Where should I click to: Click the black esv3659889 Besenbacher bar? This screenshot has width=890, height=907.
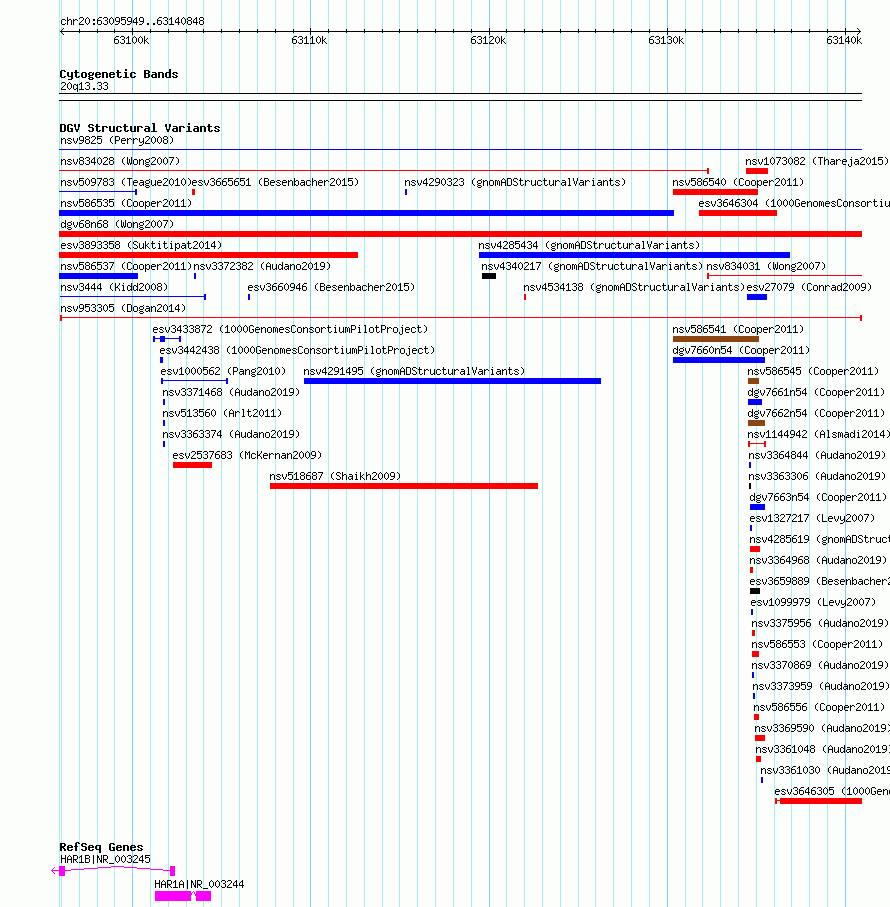755,591
